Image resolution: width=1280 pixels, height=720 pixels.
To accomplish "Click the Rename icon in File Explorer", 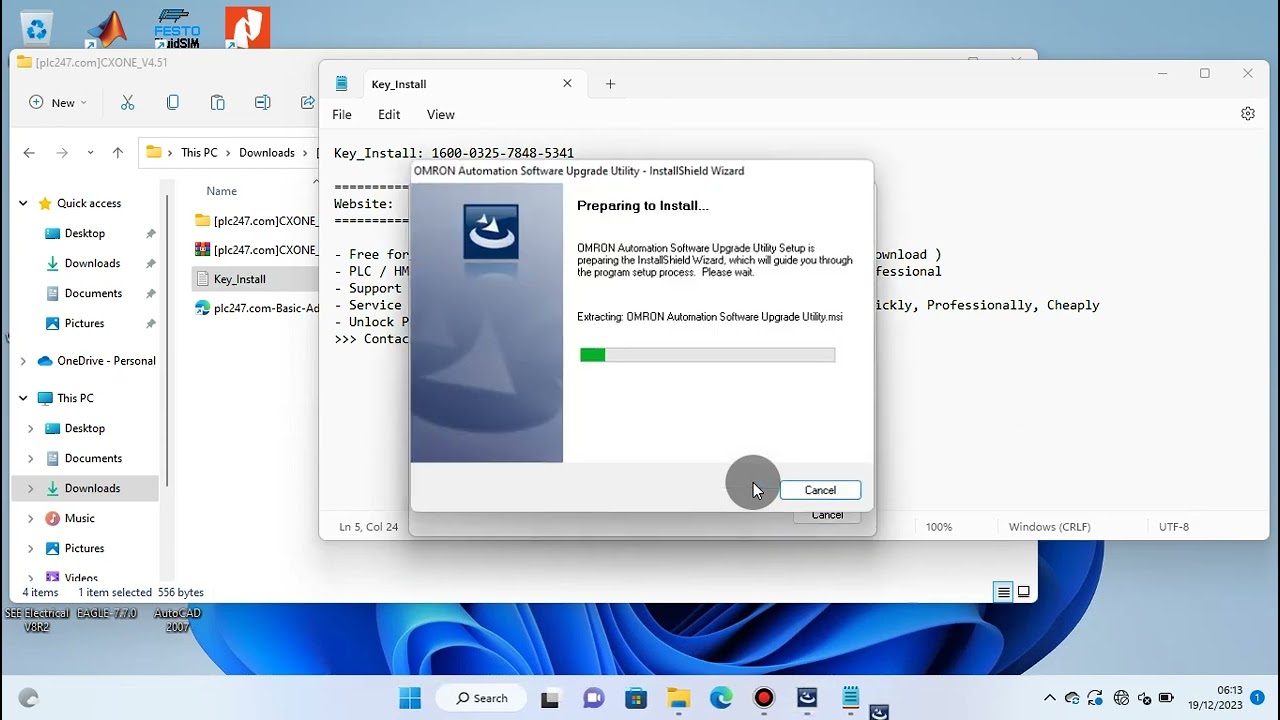I will point(262,103).
